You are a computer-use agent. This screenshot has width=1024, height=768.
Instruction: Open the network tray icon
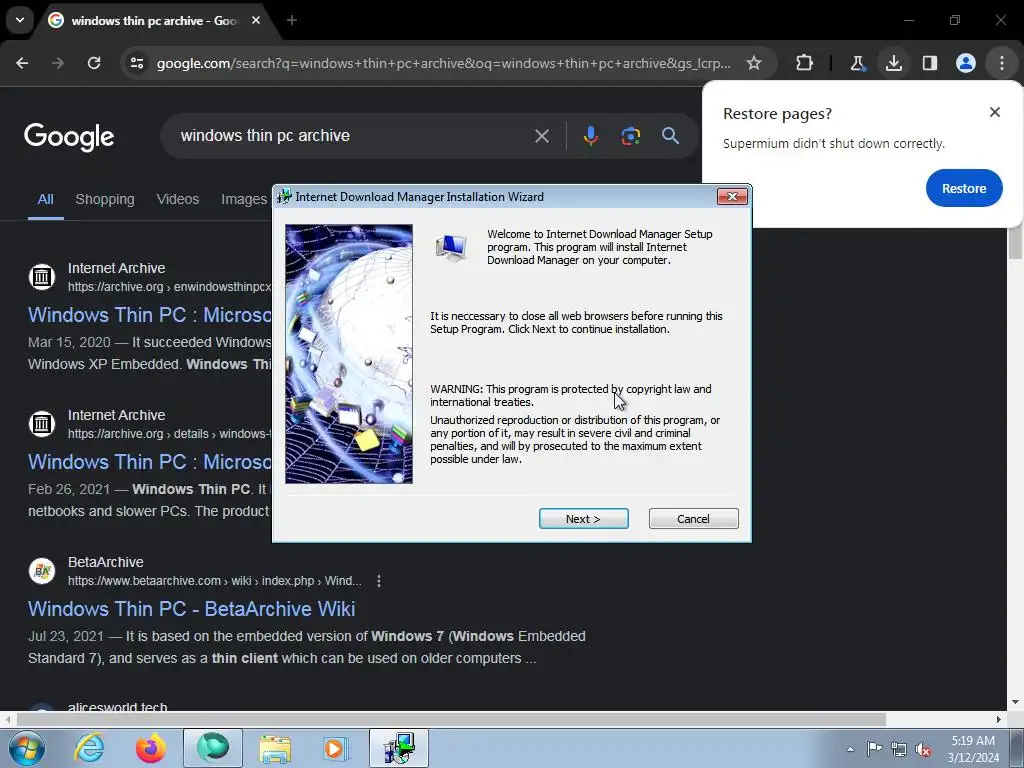click(899, 749)
